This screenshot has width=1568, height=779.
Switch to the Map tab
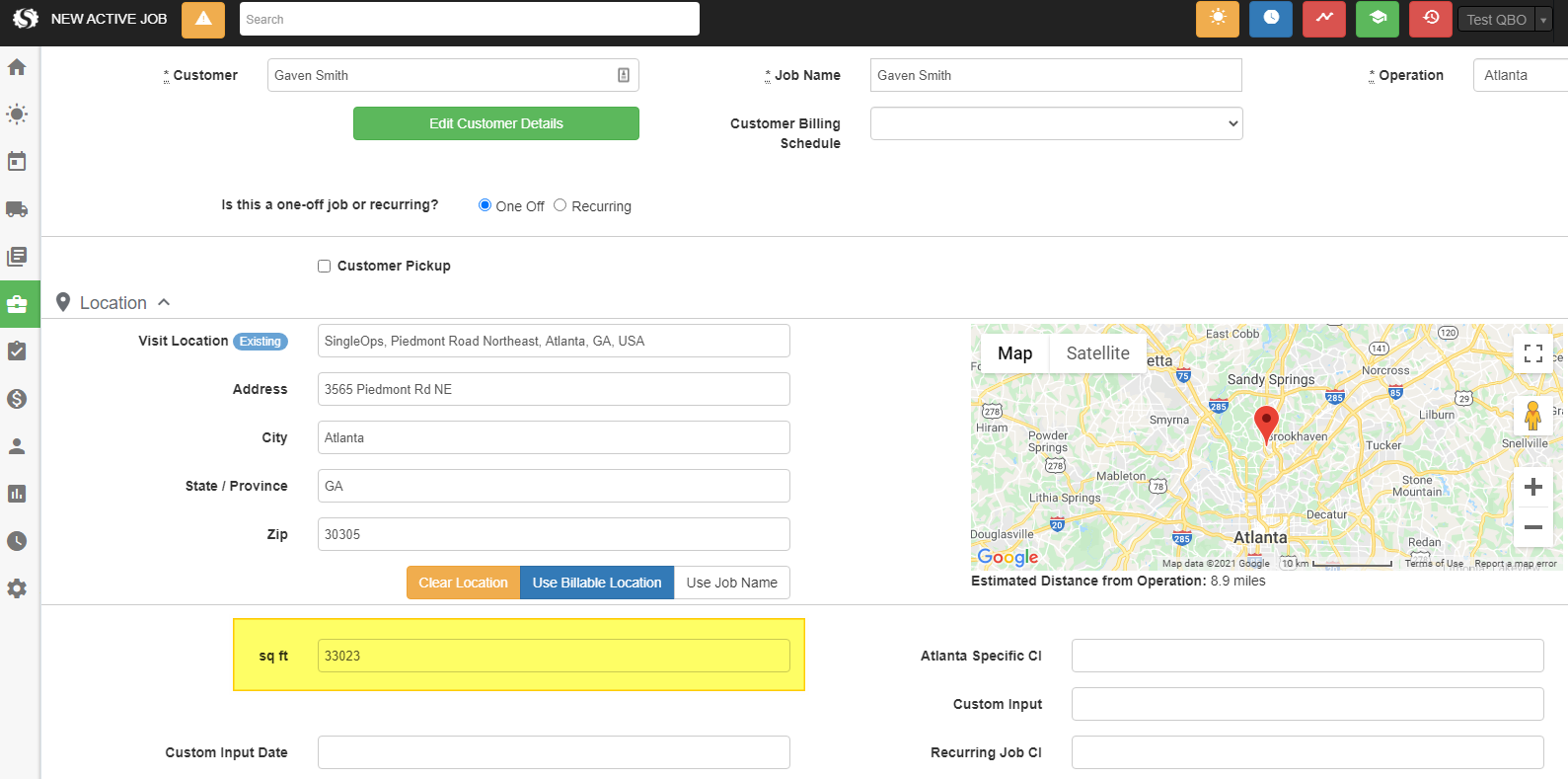click(1014, 353)
